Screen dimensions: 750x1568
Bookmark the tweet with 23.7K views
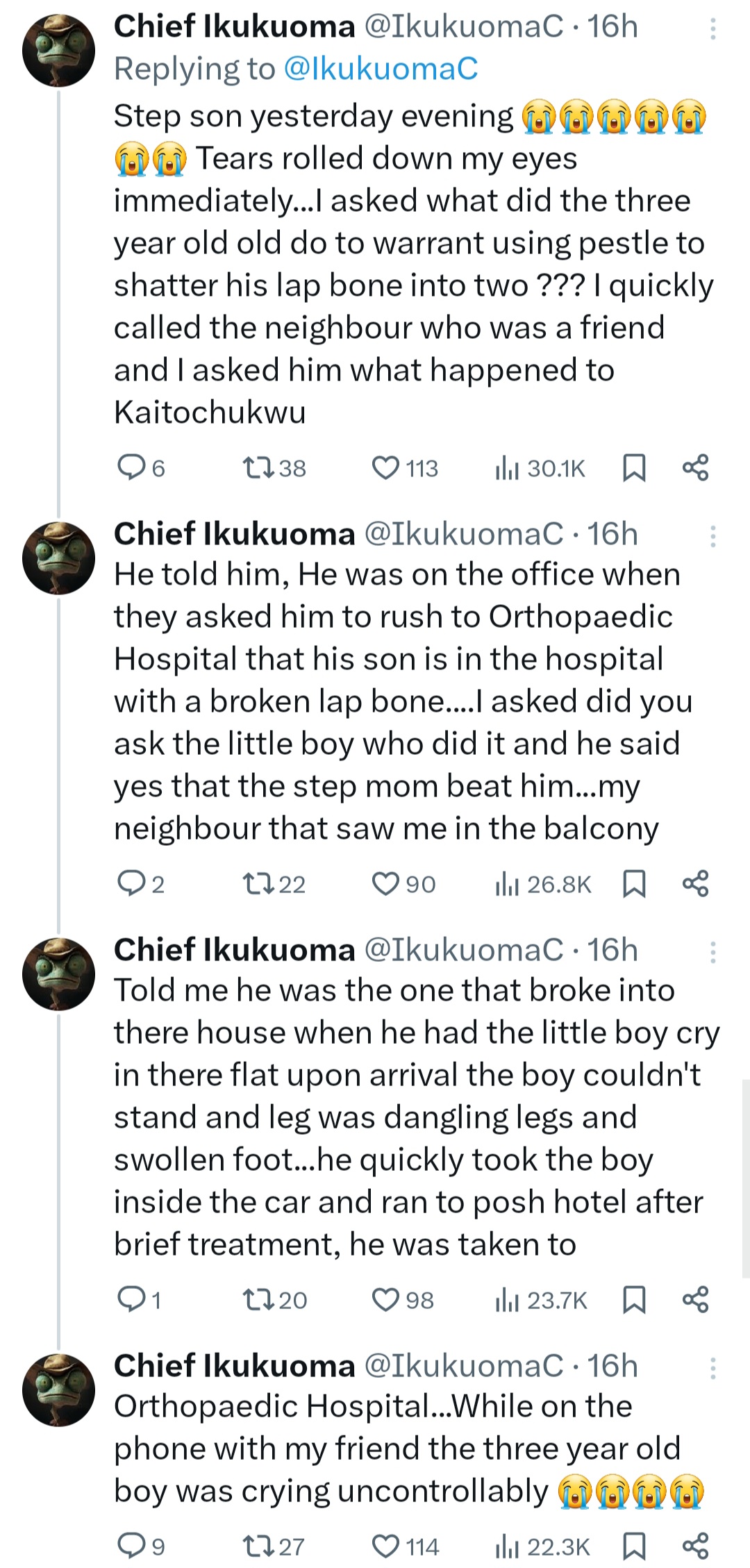click(x=634, y=1300)
